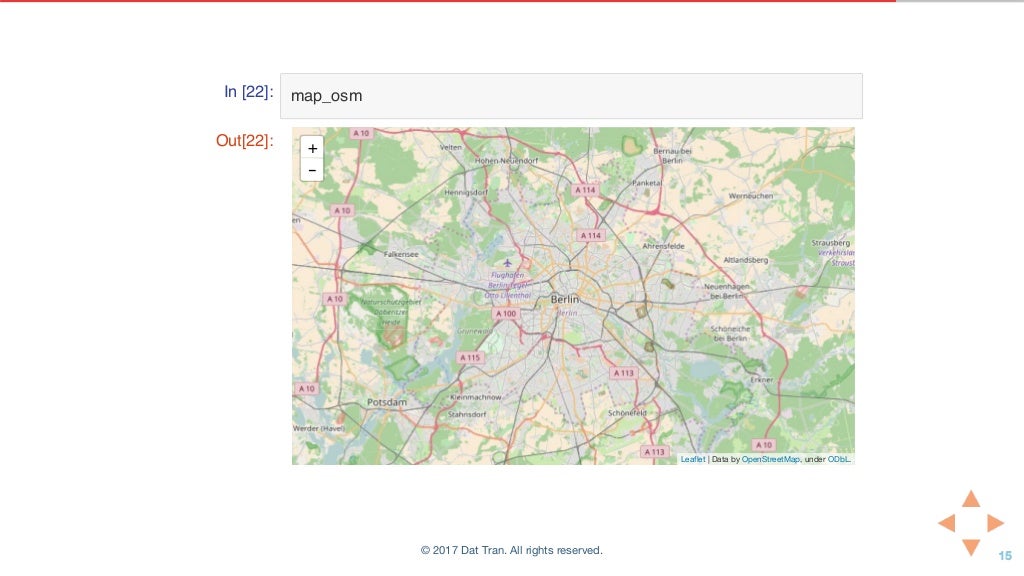Click the Stahnsdorf label on the map
1024x576 pixels.
[x=467, y=414]
